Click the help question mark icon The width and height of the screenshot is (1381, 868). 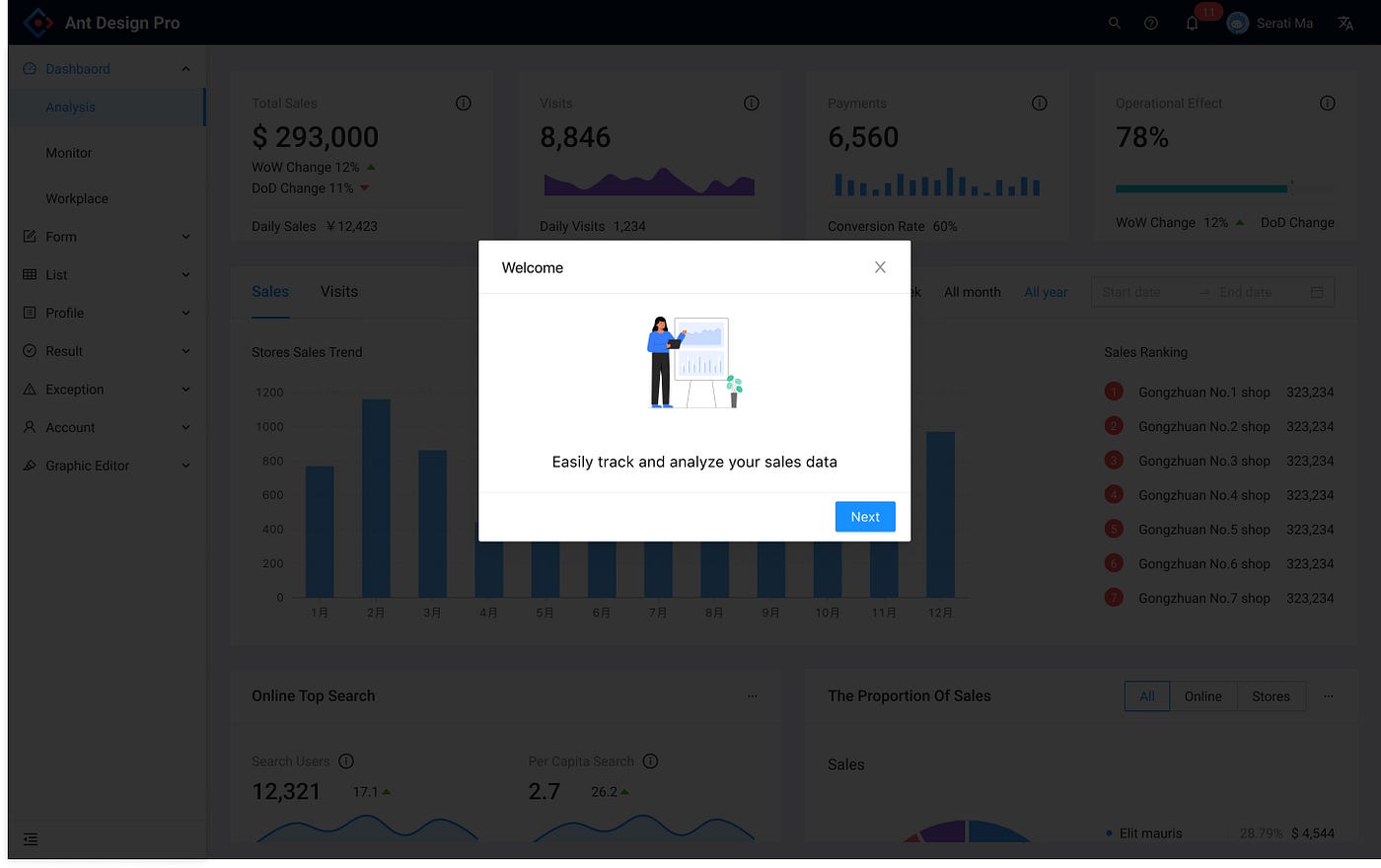coord(1150,22)
